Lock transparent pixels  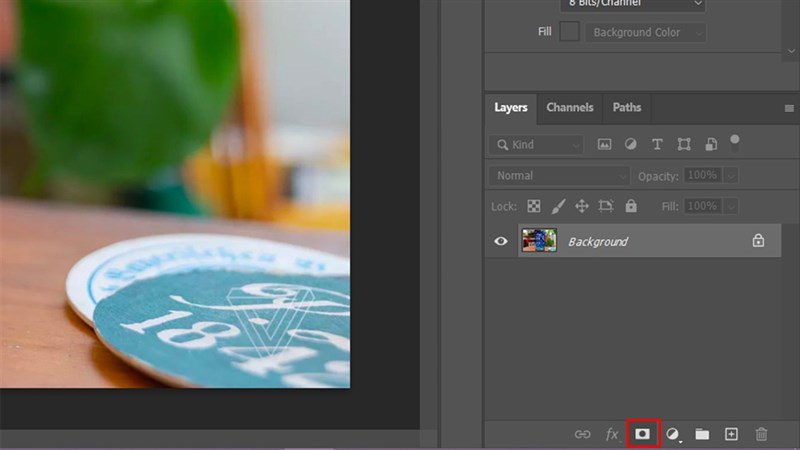coord(534,206)
